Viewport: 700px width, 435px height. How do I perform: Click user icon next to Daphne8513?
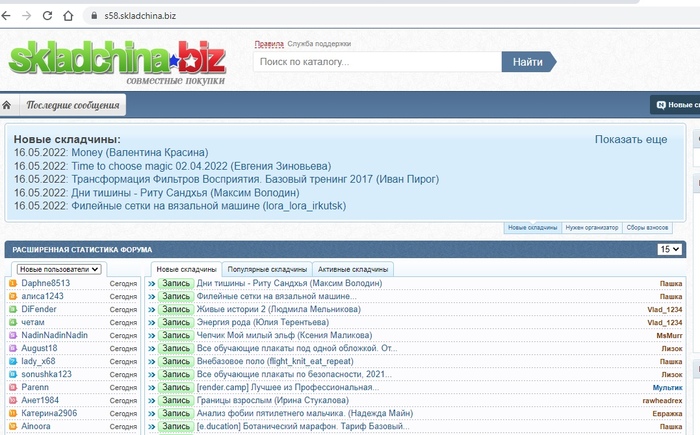click(13, 284)
